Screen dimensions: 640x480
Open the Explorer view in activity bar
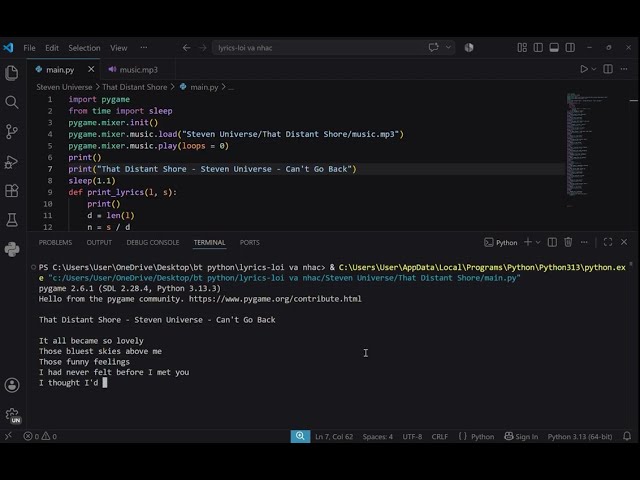[12, 73]
